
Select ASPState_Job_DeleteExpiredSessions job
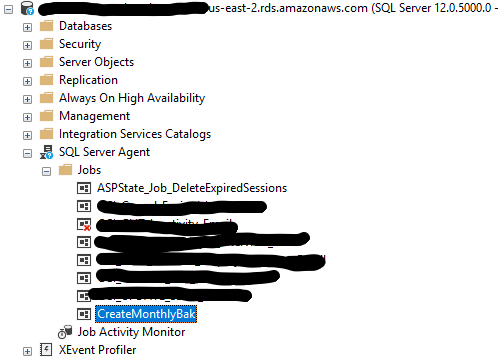coord(192,188)
